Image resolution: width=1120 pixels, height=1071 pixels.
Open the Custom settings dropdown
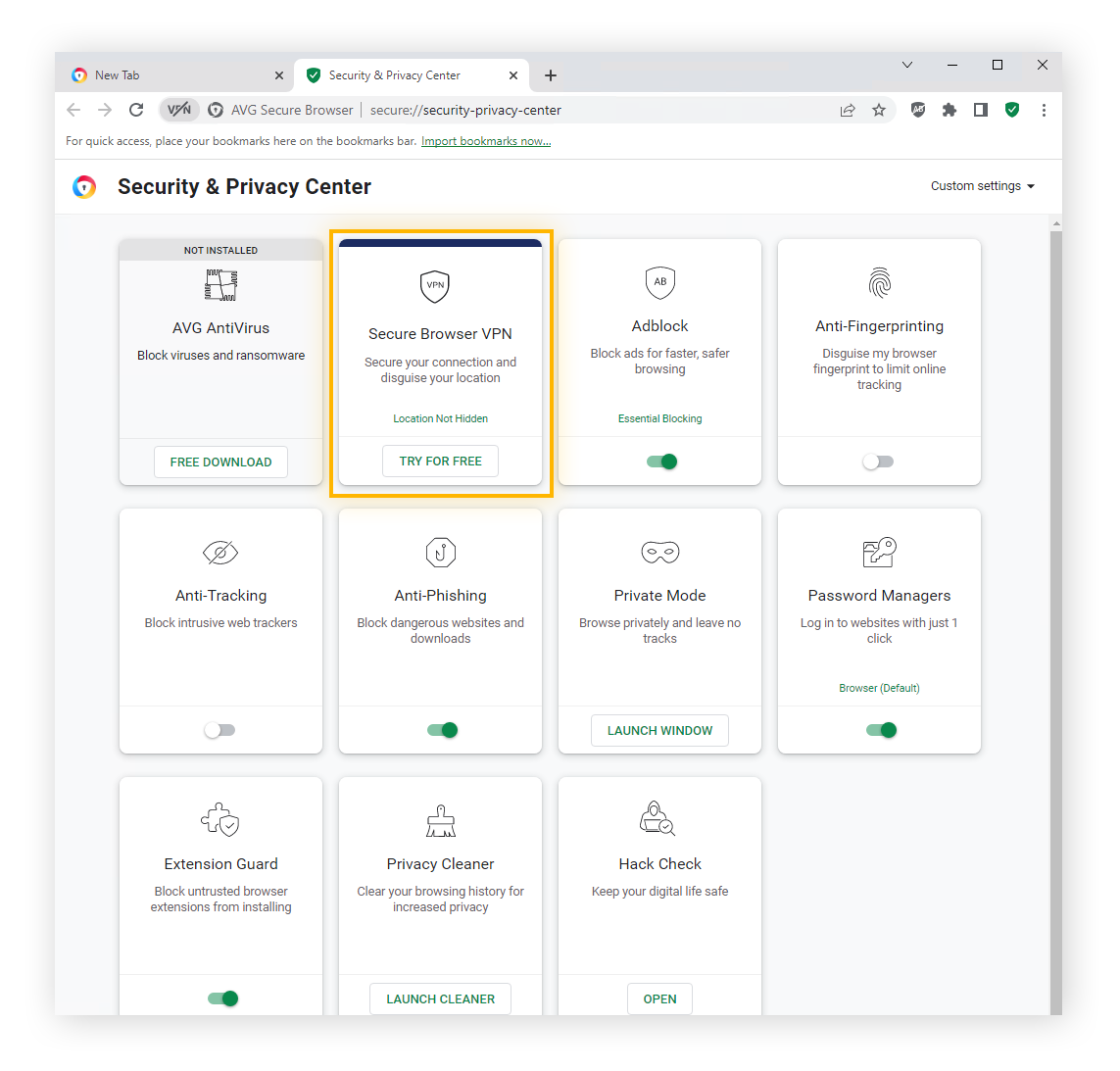pyautogui.click(x=982, y=185)
